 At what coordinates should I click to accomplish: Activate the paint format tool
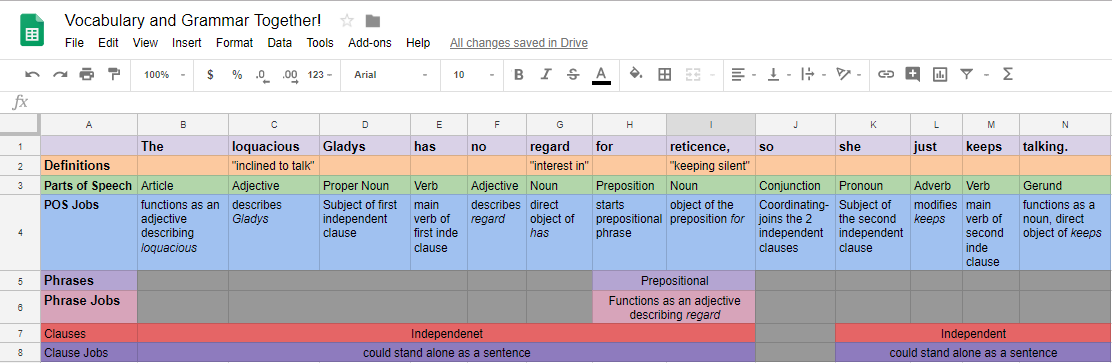tap(113, 74)
